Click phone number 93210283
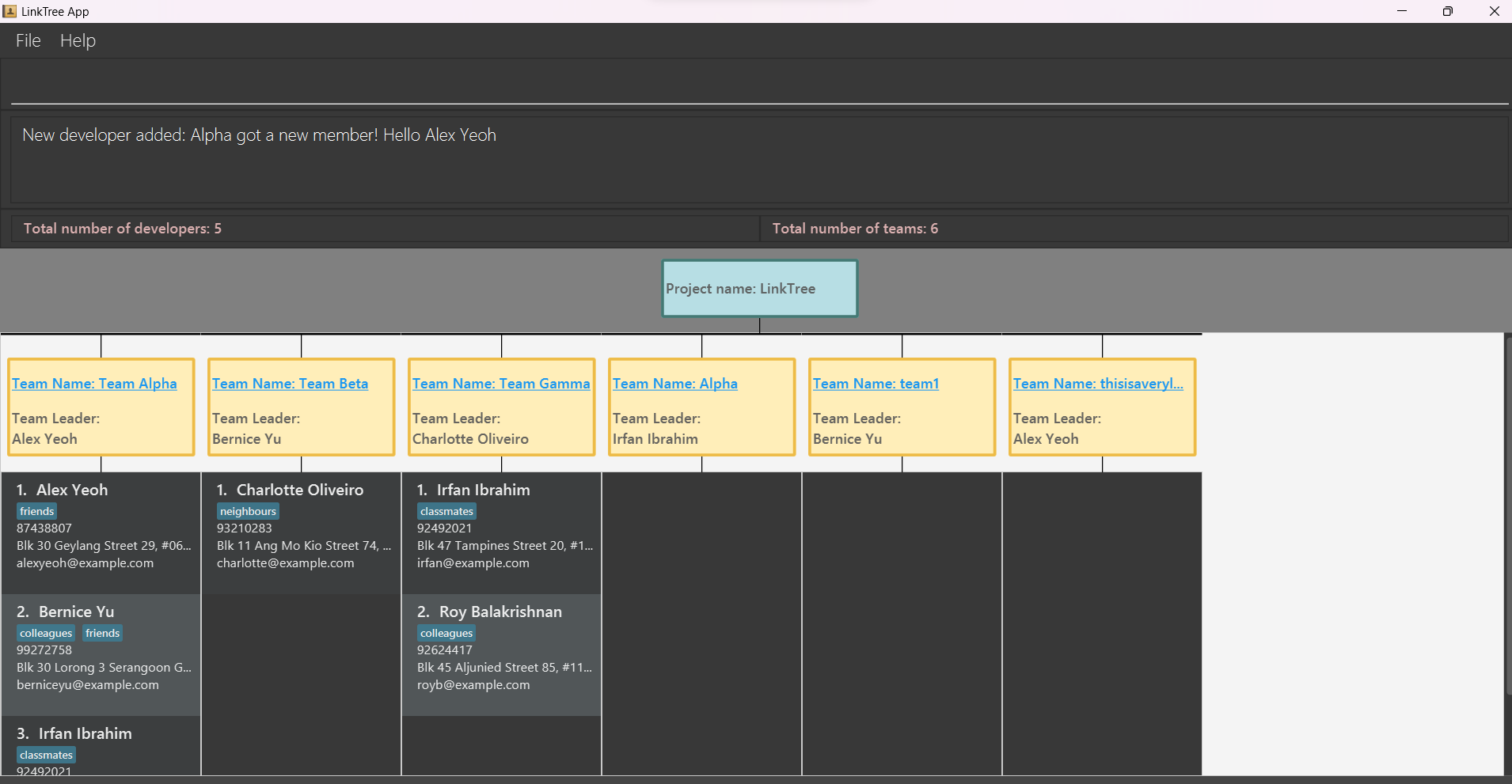The height and width of the screenshot is (784, 1512). (x=245, y=528)
